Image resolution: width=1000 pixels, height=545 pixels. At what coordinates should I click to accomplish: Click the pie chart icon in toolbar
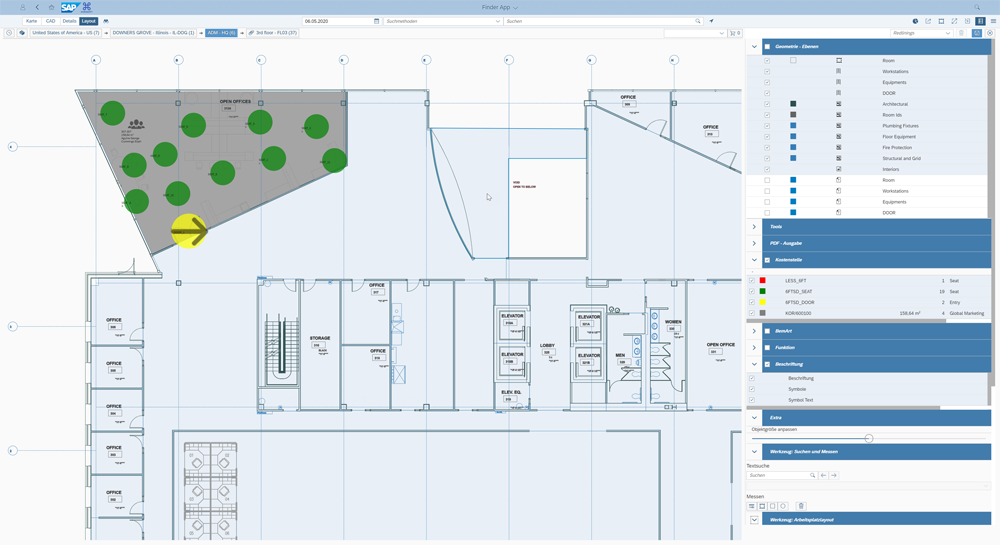point(915,21)
